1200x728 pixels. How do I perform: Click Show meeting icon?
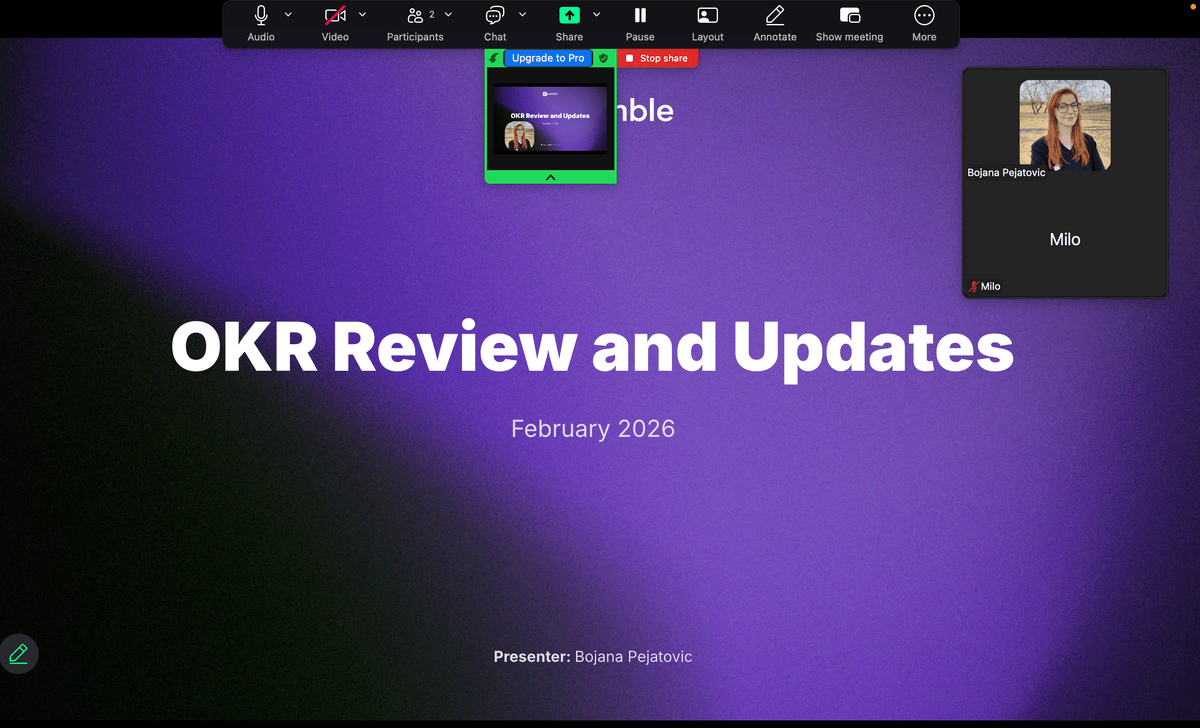pos(849,16)
